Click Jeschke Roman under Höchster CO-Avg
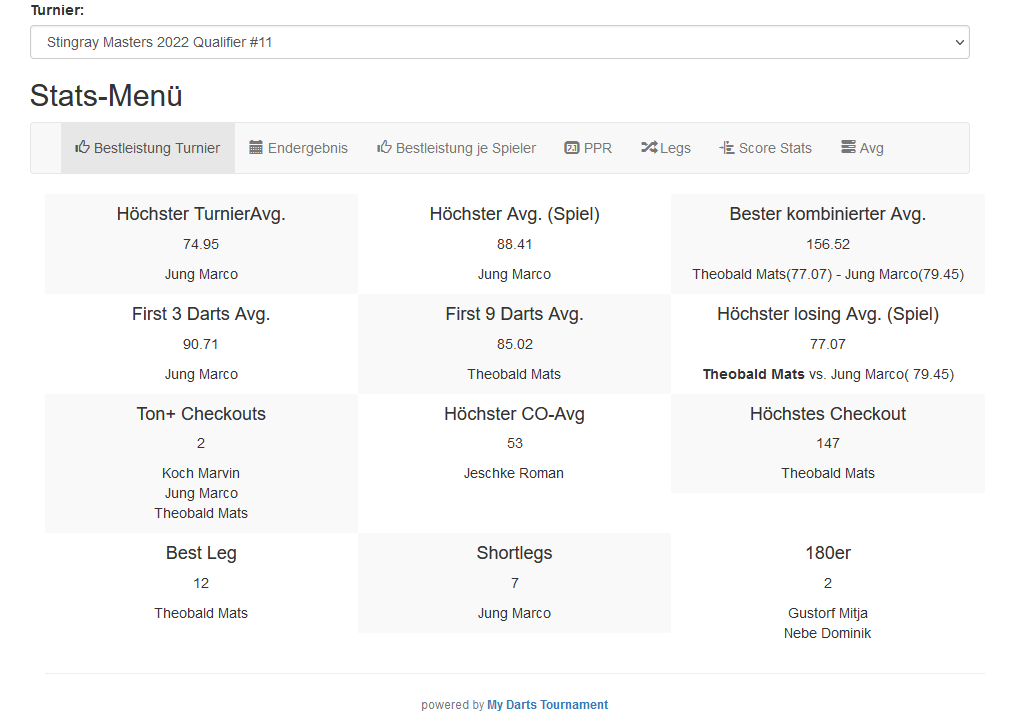This screenshot has width=1016, height=712. pyautogui.click(x=514, y=473)
